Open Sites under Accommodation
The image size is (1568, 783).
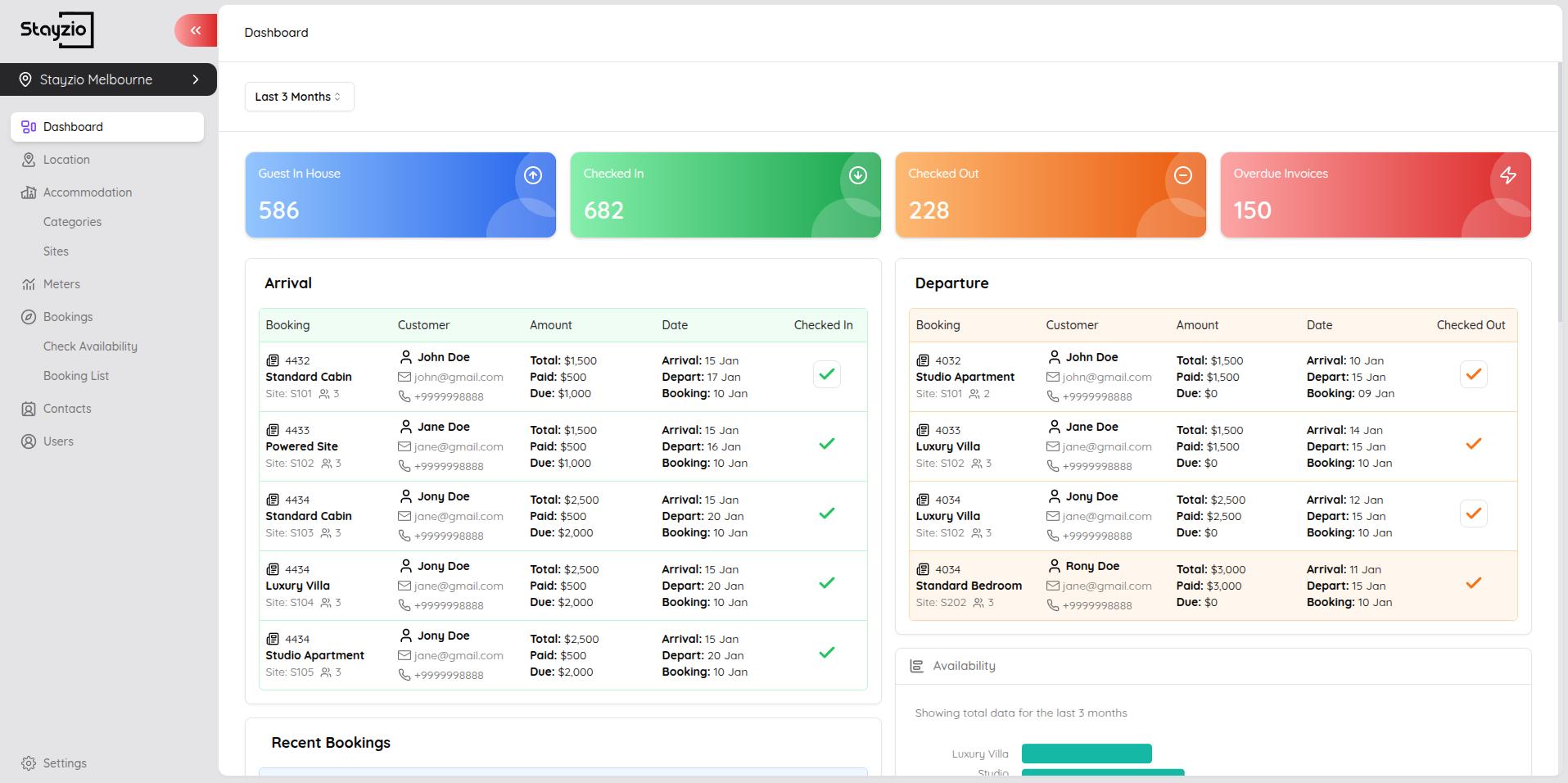click(x=56, y=251)
